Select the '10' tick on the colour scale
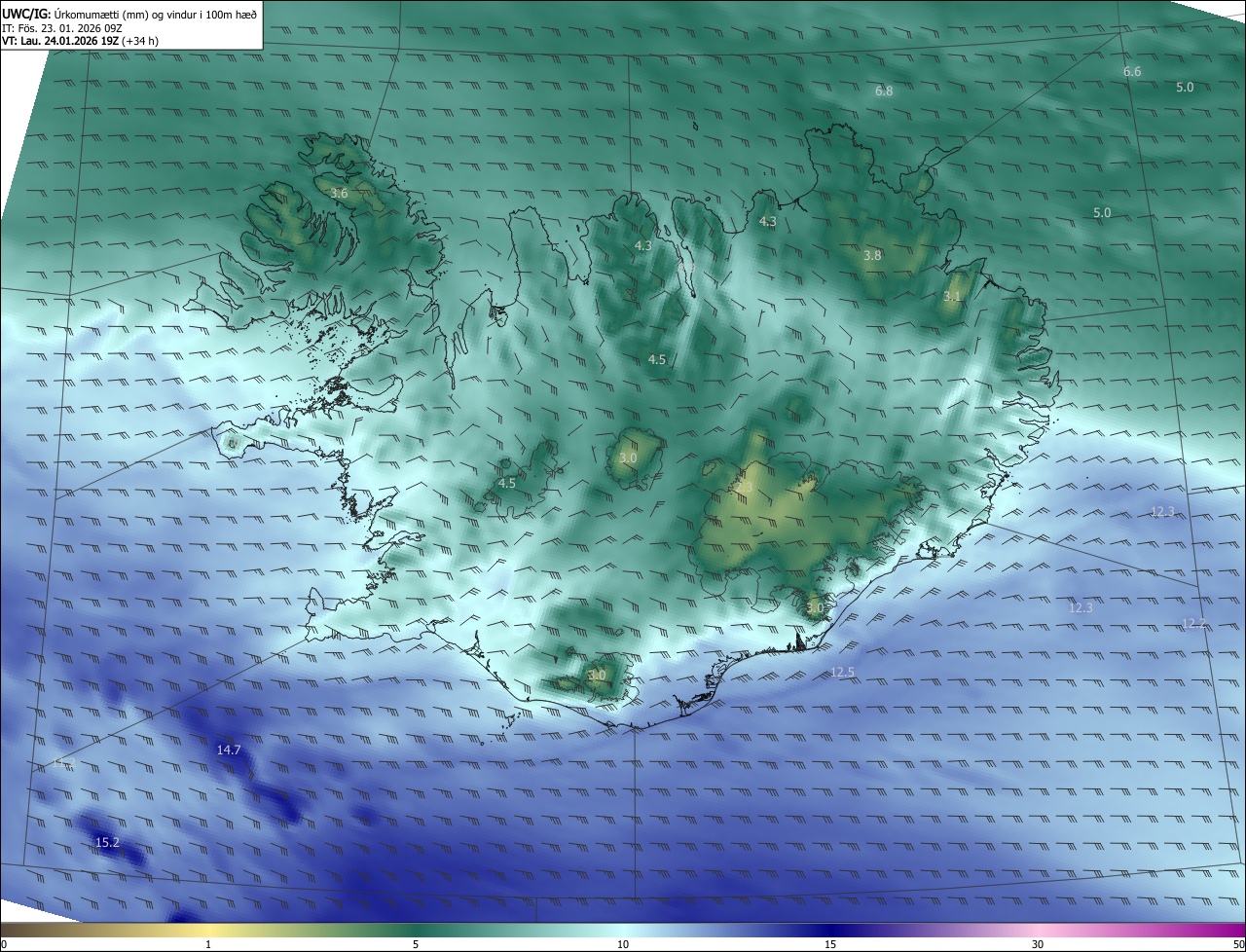This screenshot has width=1246, height=952. point(623,944)
